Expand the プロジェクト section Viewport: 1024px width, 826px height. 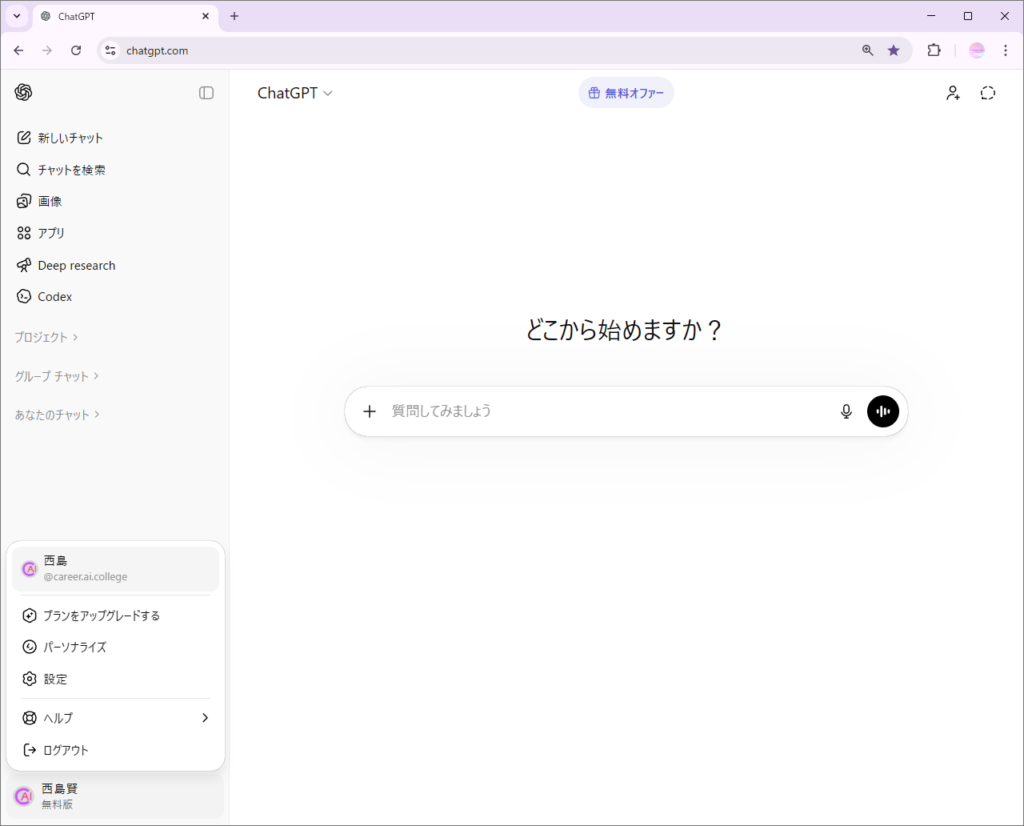pos(46,337)
